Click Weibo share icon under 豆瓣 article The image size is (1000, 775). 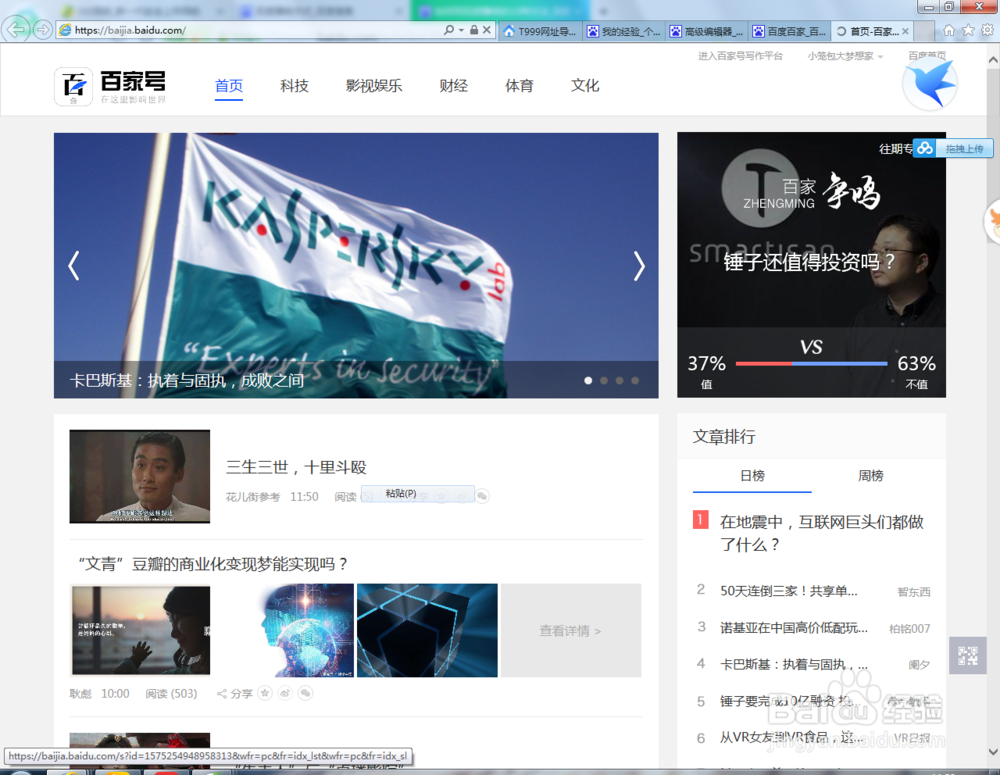pyautogui.click(x=285, y=693)
